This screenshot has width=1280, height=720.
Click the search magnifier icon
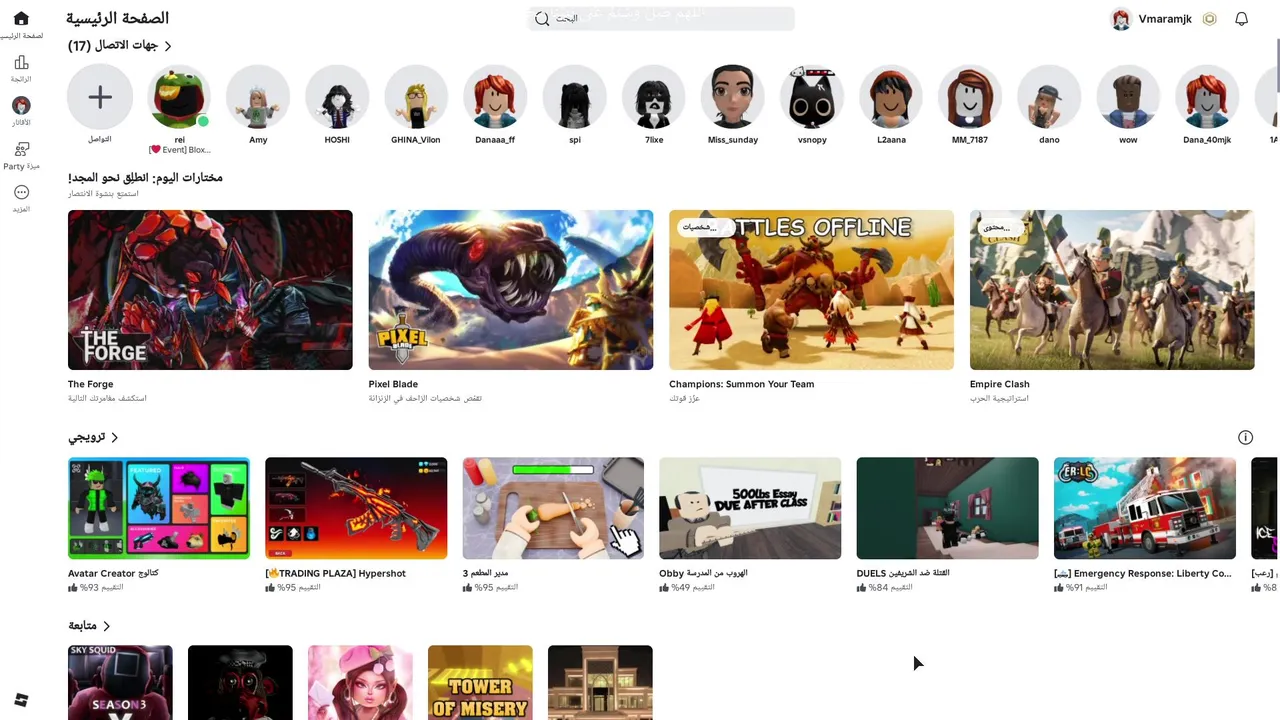coord(542,19)
